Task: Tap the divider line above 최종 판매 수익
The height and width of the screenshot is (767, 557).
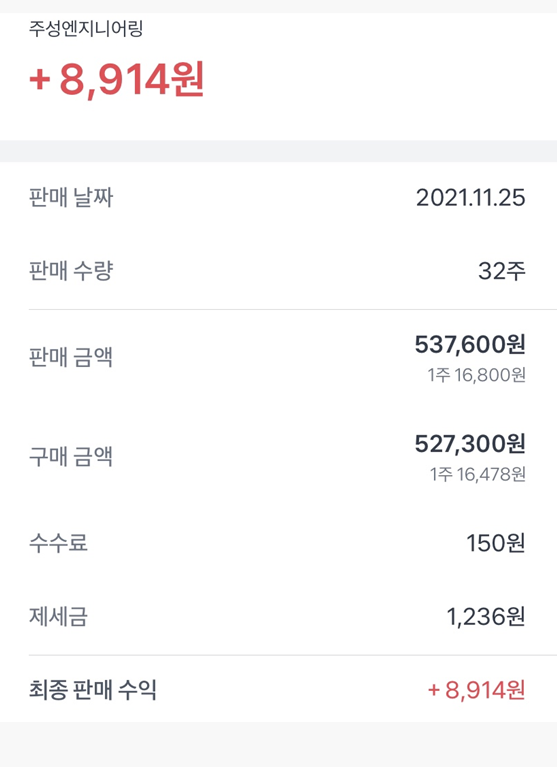Action: coord(292,655)
